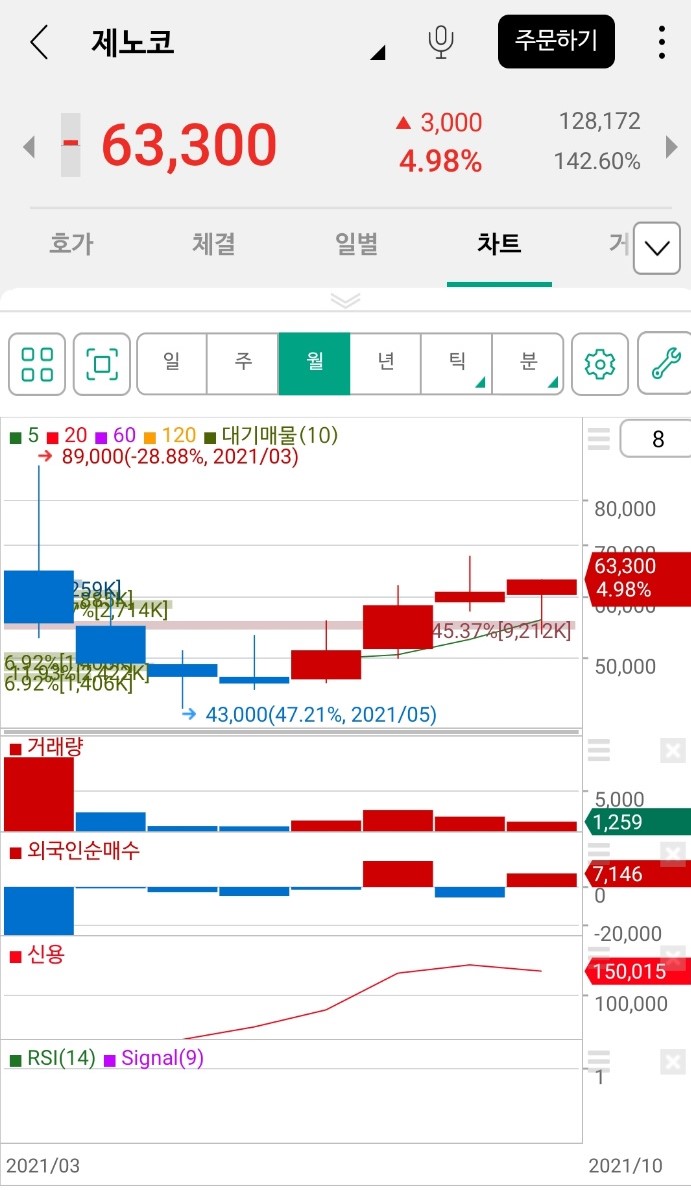Tap the 주문하기 order button
Viewport: 691px width, 1190px height.
tap(556, 41)
